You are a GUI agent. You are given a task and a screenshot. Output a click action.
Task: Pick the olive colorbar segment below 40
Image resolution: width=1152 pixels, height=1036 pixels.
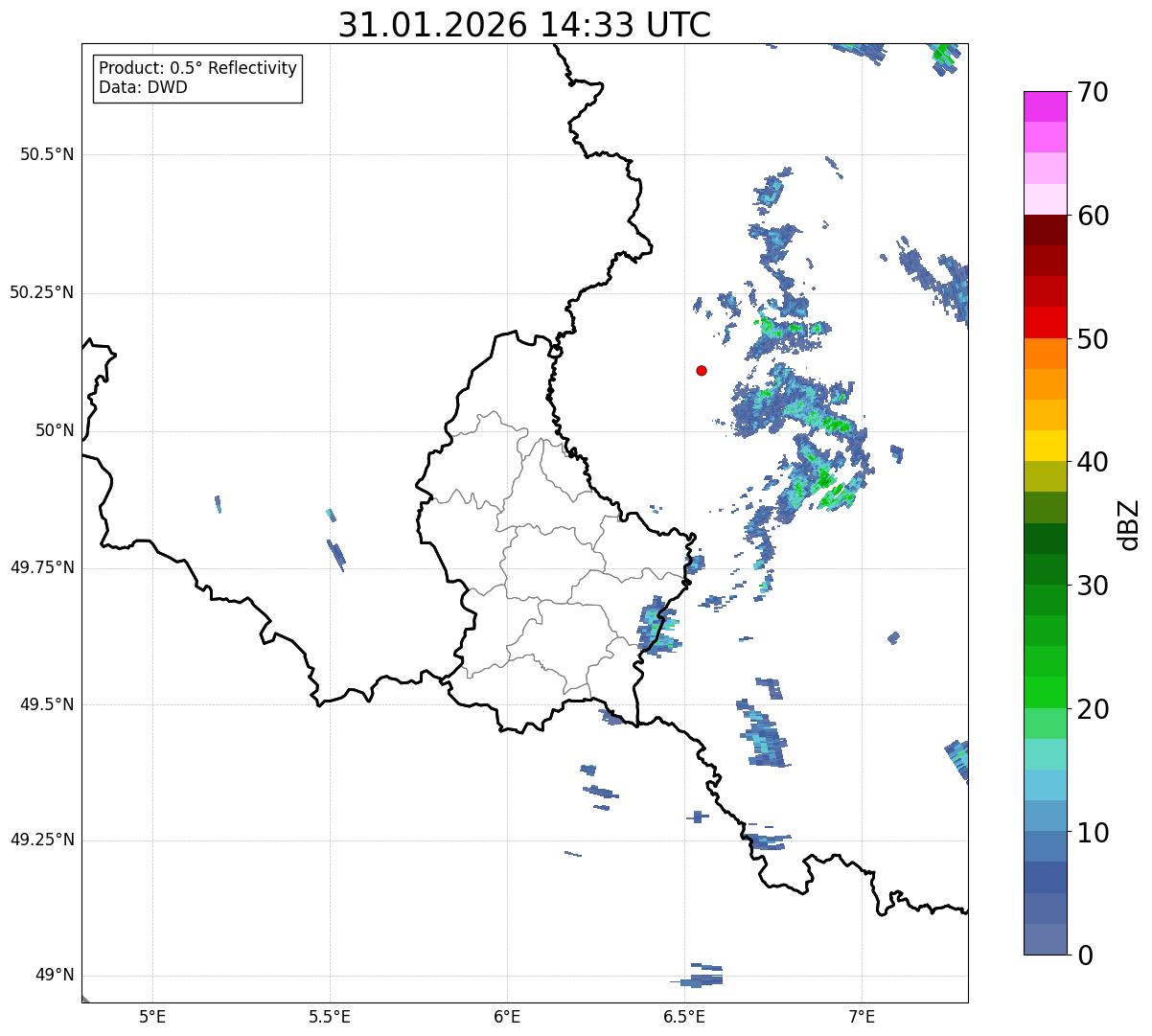click(1045, 476)
